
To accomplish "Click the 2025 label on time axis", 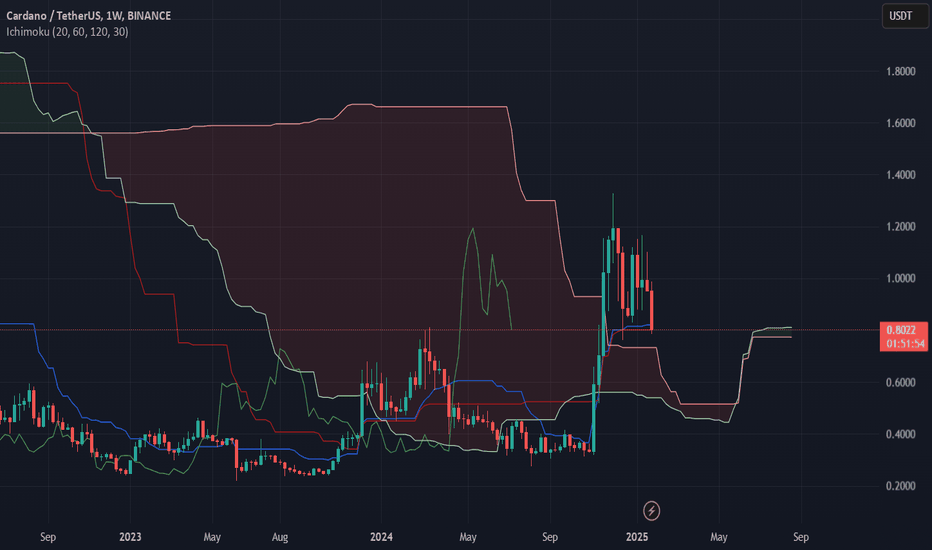I will pyautogui.click(x=637, y=537).
